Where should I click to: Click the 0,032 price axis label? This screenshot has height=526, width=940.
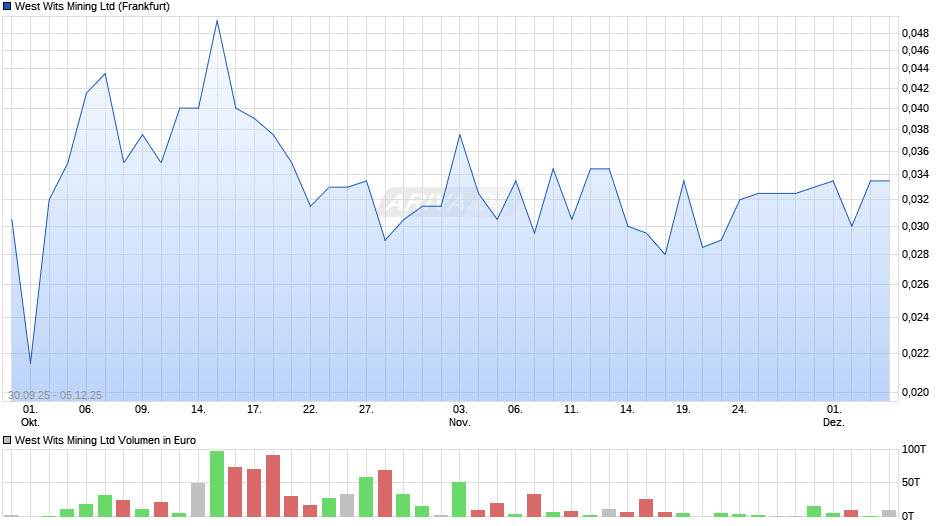point(915,199)
